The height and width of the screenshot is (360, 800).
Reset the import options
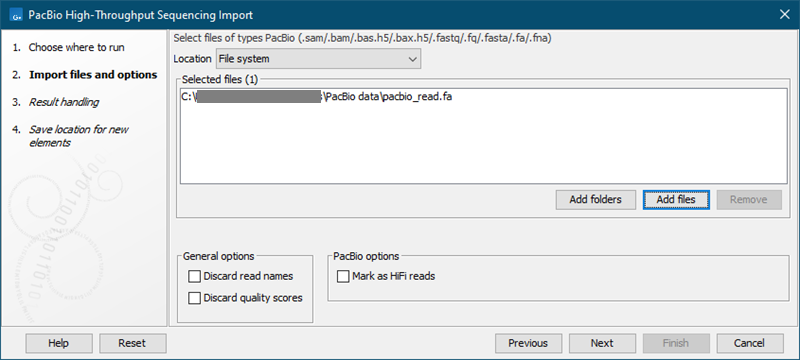pos(132,343)
